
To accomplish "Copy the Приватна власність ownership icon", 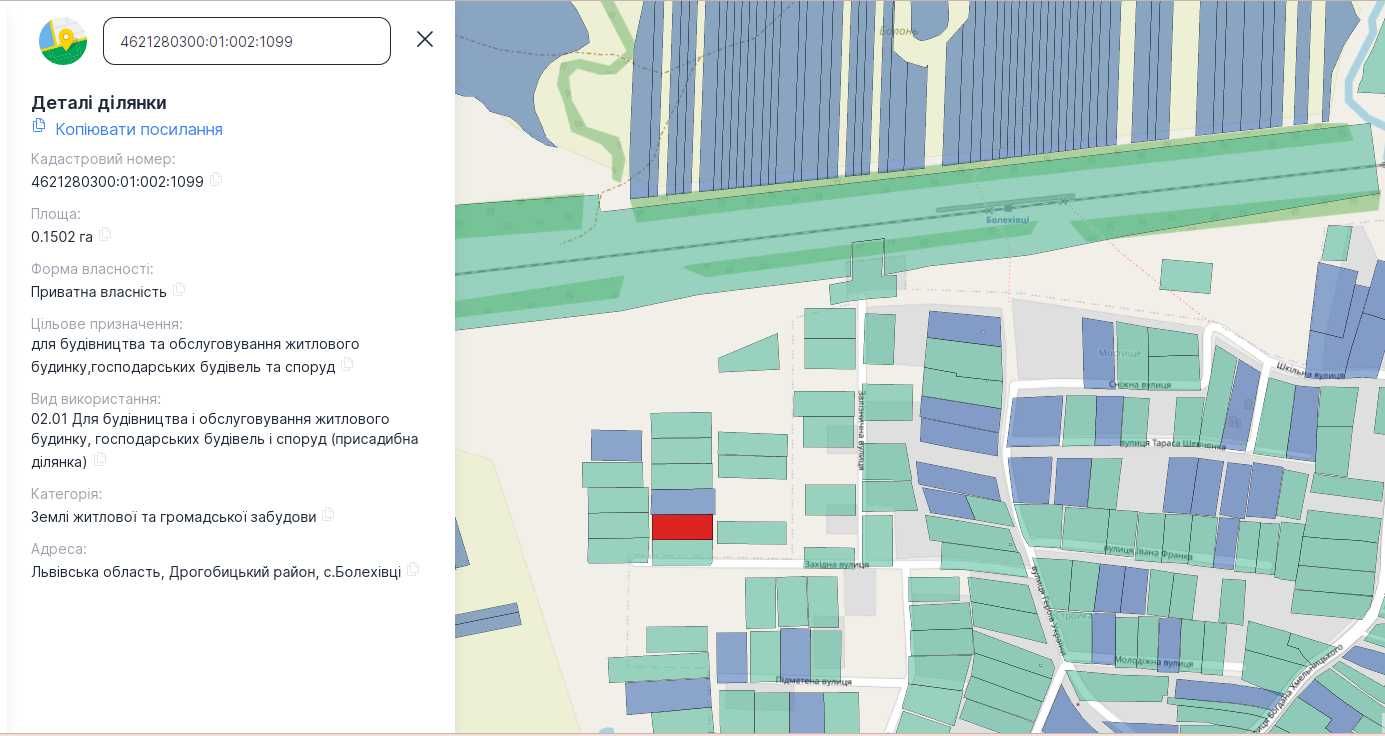I will [x=179, y=290].
